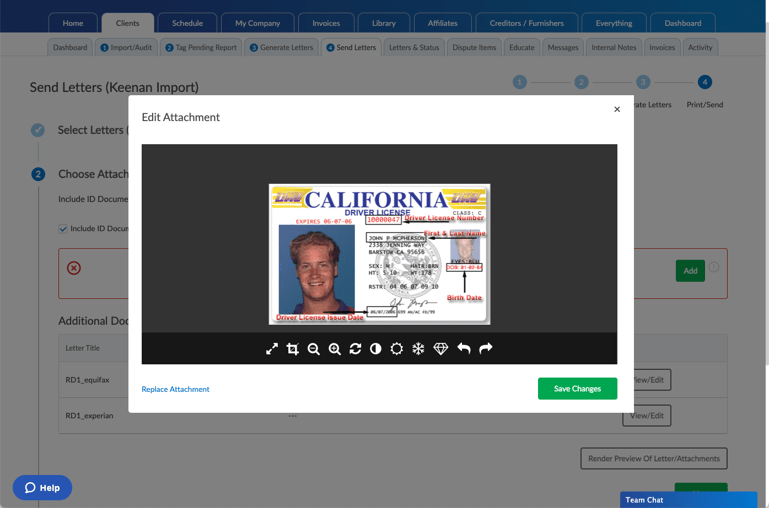
Task: Click the fullscreen expand arrows icon
Action: [x=272, y=349]
